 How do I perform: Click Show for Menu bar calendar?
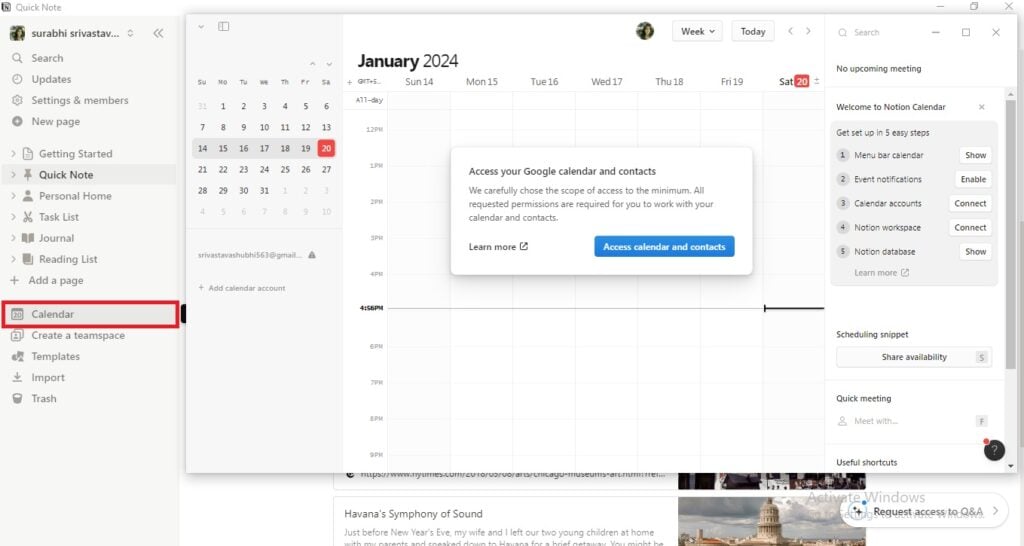[x=975, y=155]
